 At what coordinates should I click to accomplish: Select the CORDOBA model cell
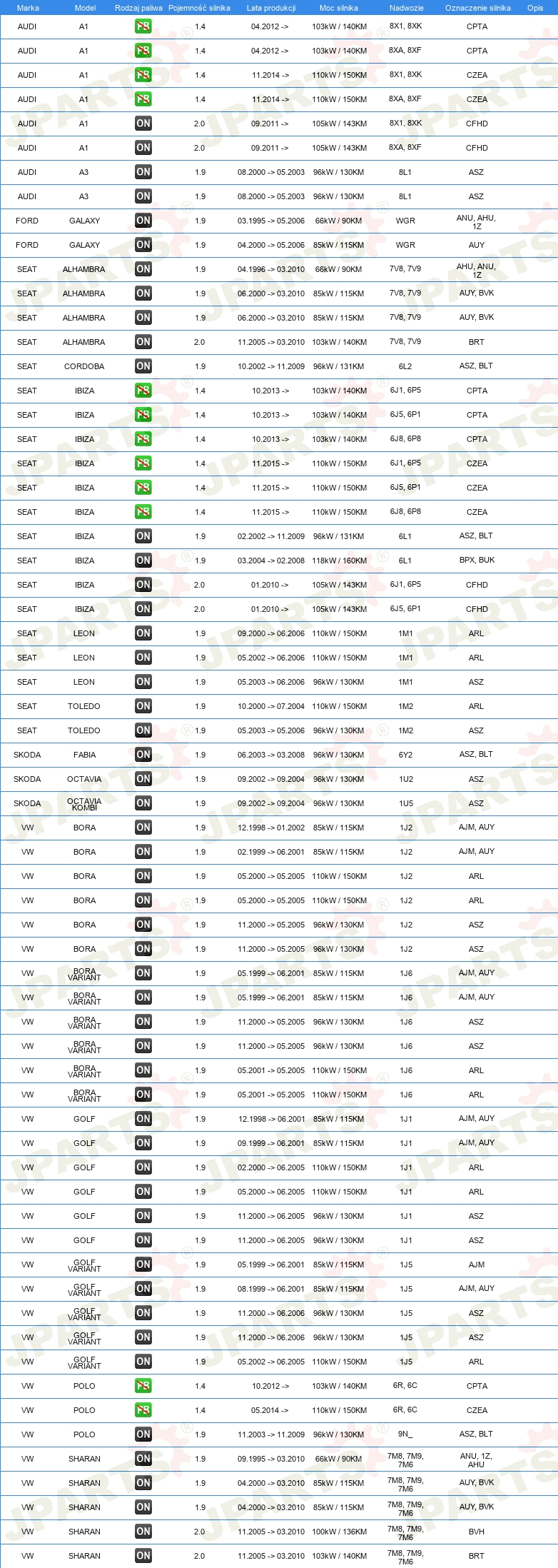pos(84,366)
